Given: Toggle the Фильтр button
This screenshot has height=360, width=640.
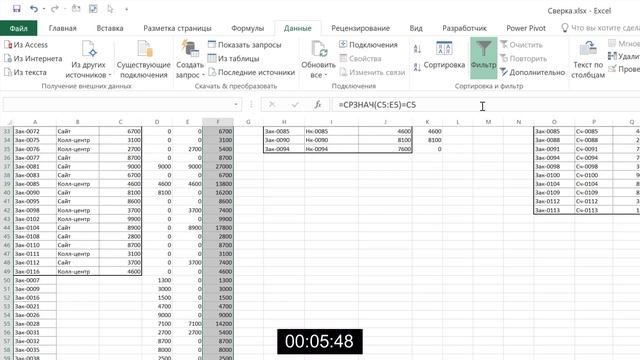Looking at the screenshot, I should (484, 58).
